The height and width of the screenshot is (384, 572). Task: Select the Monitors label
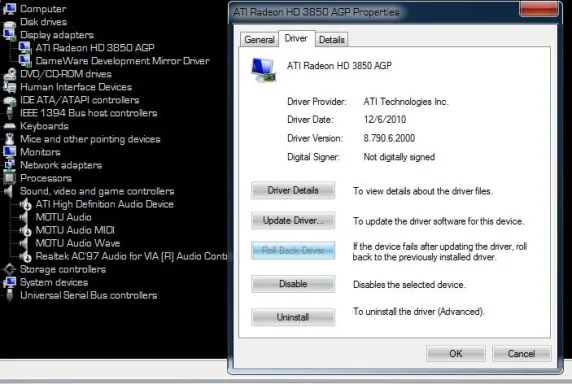[x=40, y=152]
